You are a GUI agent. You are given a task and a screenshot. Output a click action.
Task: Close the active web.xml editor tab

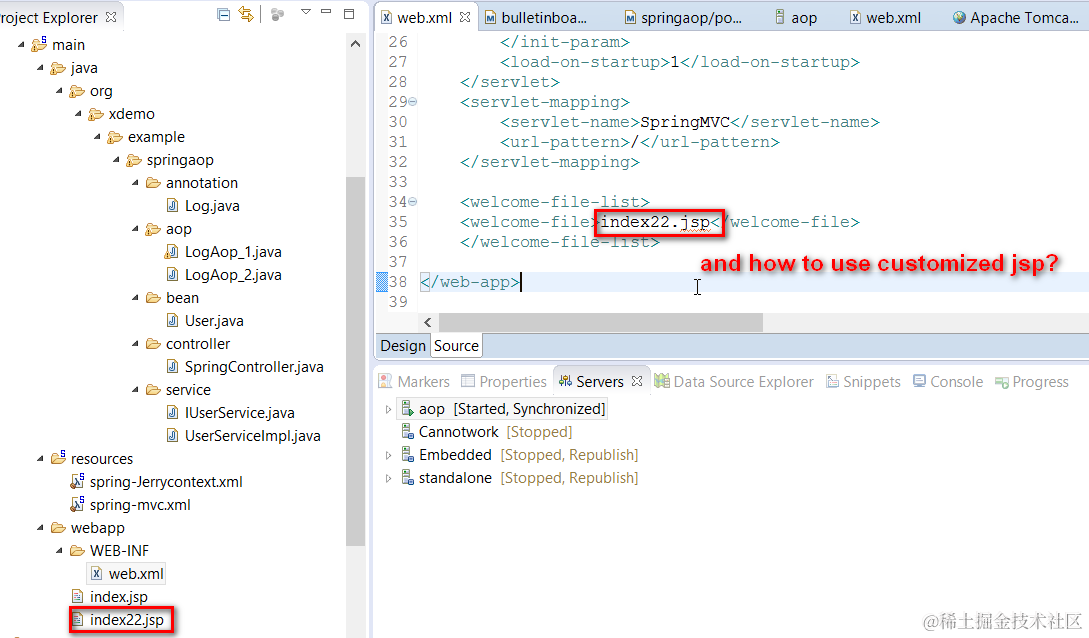[465, 17]
